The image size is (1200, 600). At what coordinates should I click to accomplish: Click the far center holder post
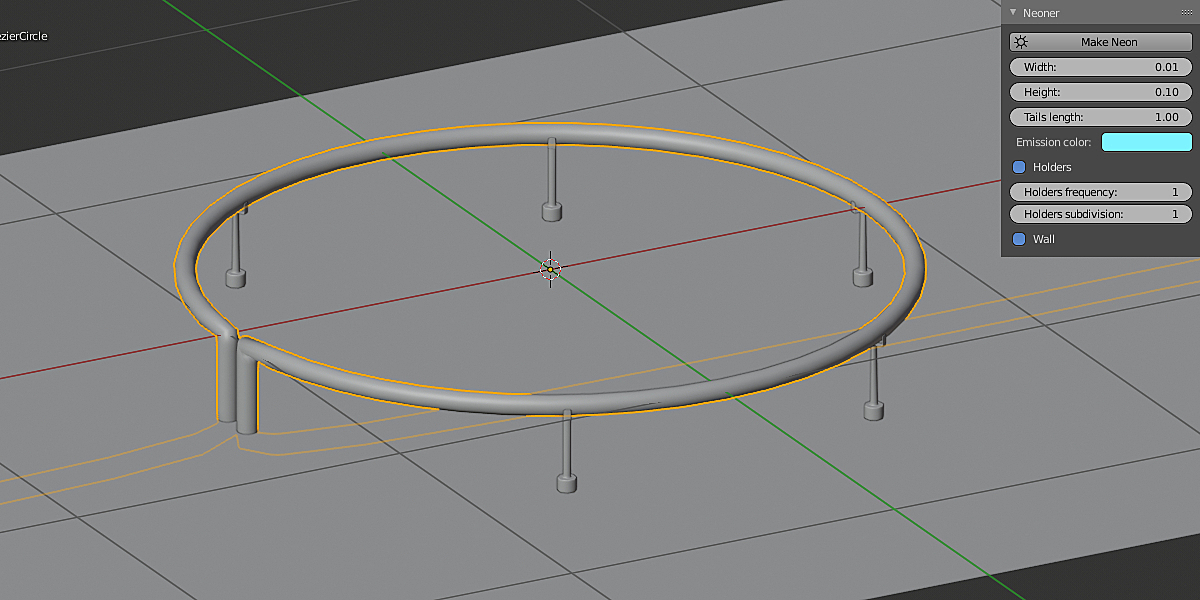550,175
